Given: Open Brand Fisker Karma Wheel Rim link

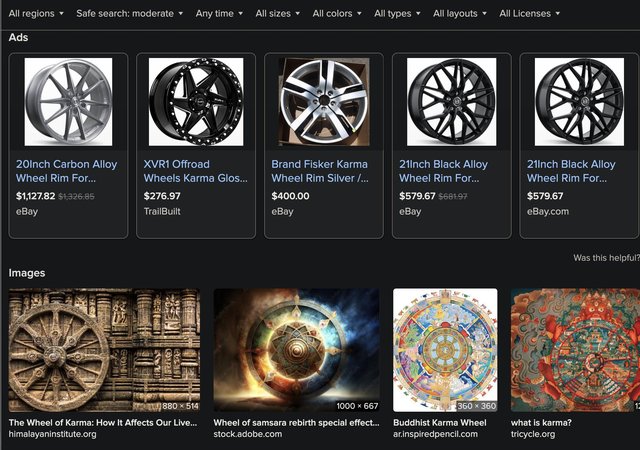Looking at the screenshot, I should [x=320, y=171].
